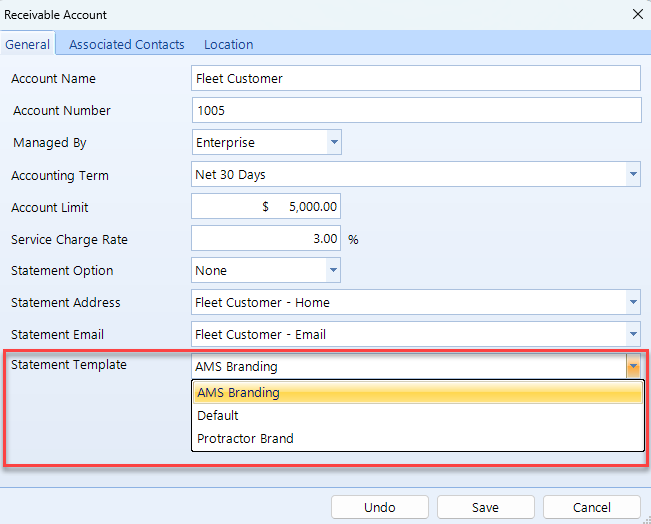This screenshot has width=651, height=524.
Task: Click the Account Limit amount field
Action: (266, 206)
